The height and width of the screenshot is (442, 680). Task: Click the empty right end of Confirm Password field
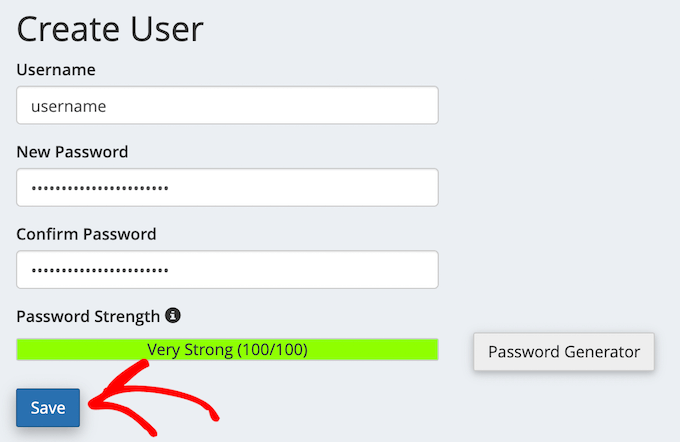[x=380, y=269]
